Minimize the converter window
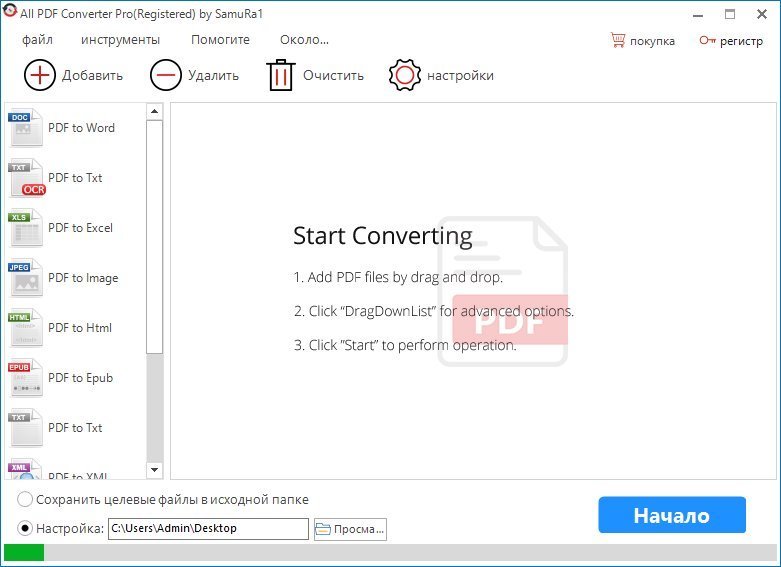The height and width of the screenshot is (567, 781). (698, 14)
